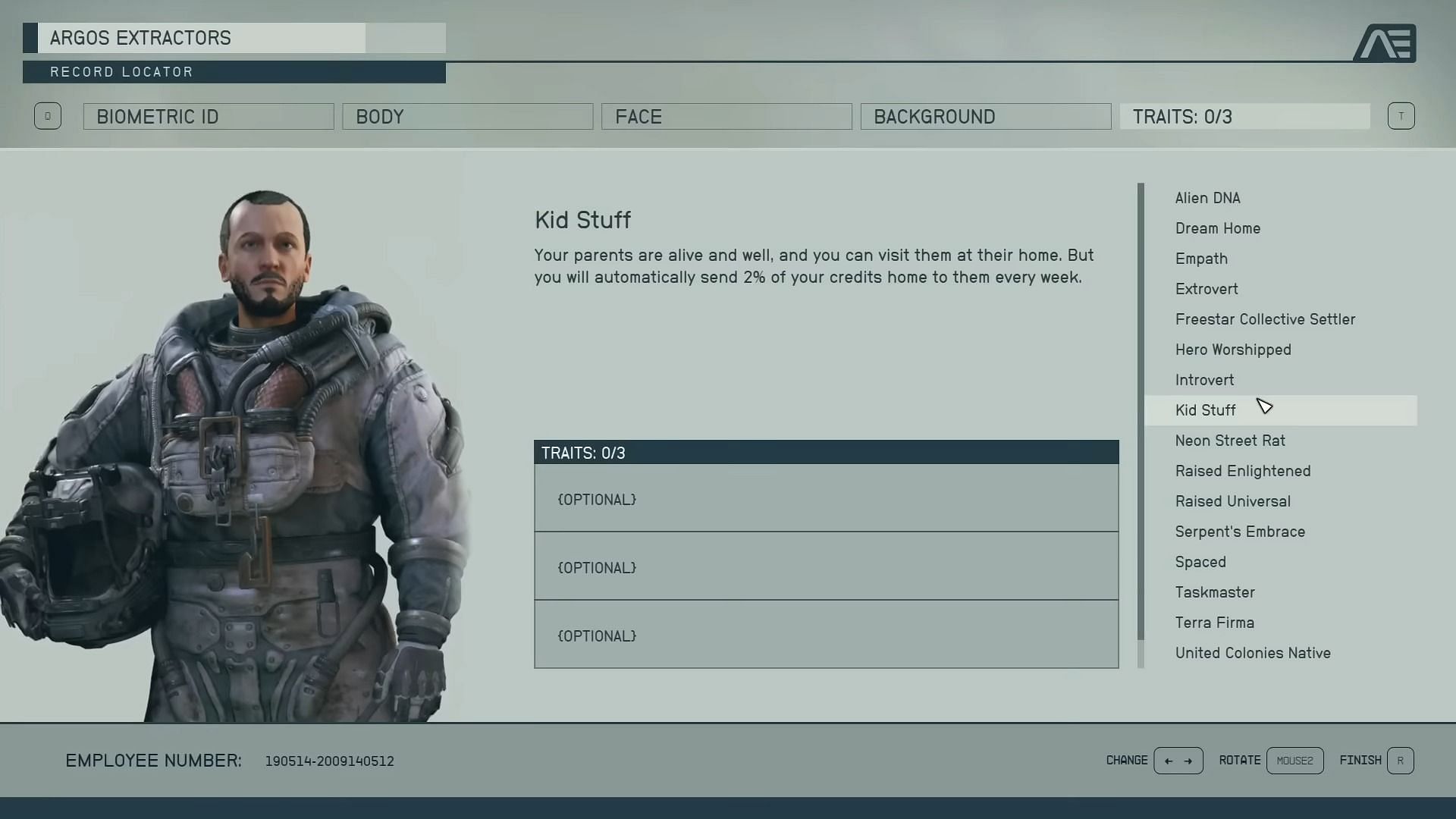This screenshot has width=1456, height=819.
Task: Select the Alien DNA trait
Action: tap(1208, 197)
